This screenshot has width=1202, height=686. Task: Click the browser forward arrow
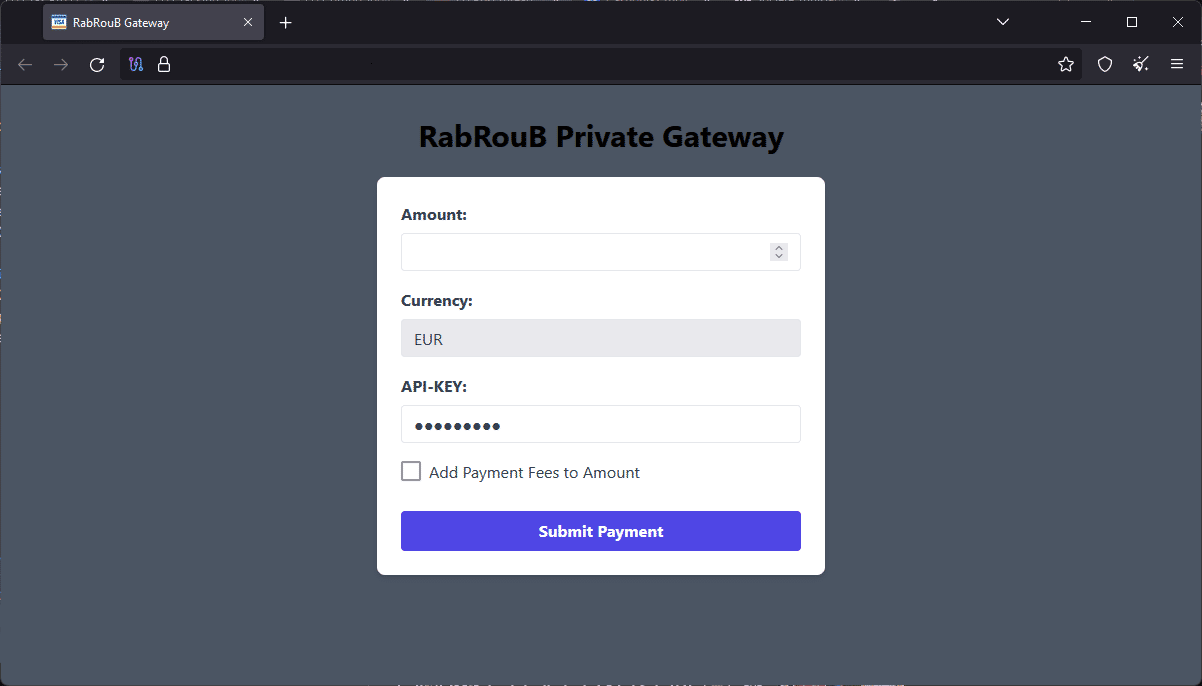pos(61,65)
